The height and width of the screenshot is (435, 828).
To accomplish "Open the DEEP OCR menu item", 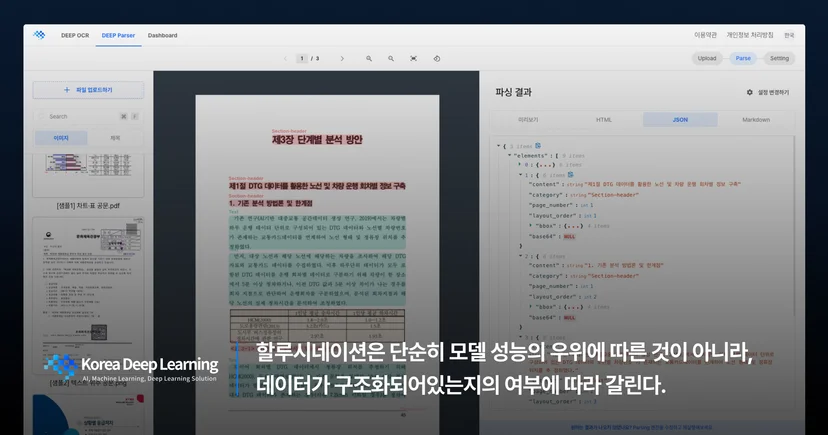I will [75, 35].
